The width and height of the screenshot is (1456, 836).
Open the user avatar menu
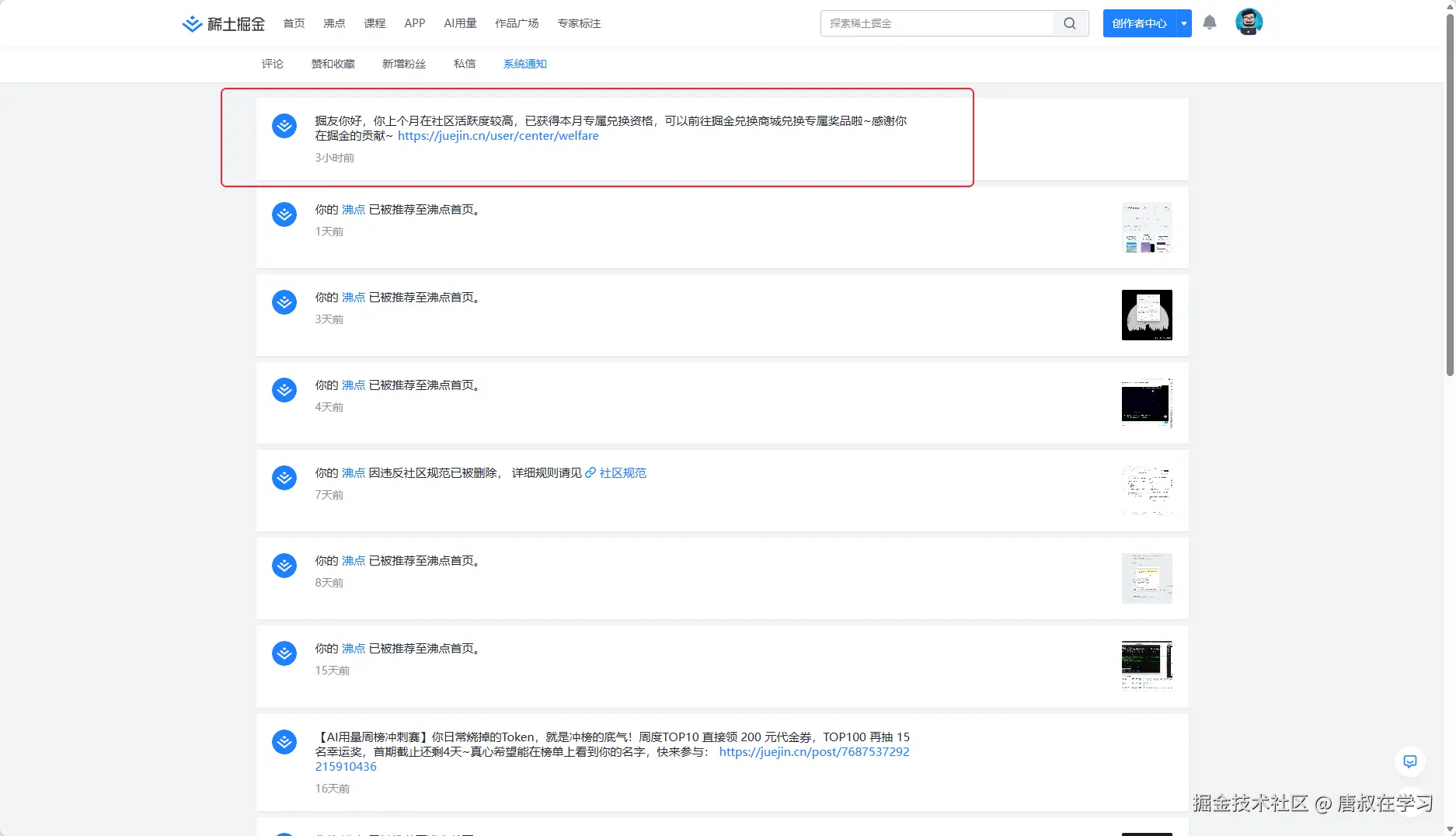coord(1249,22)
